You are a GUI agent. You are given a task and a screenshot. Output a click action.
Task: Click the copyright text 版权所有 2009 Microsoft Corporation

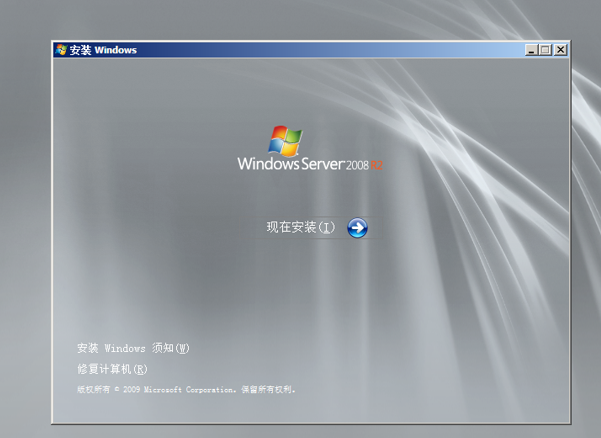tap(186, 390)
